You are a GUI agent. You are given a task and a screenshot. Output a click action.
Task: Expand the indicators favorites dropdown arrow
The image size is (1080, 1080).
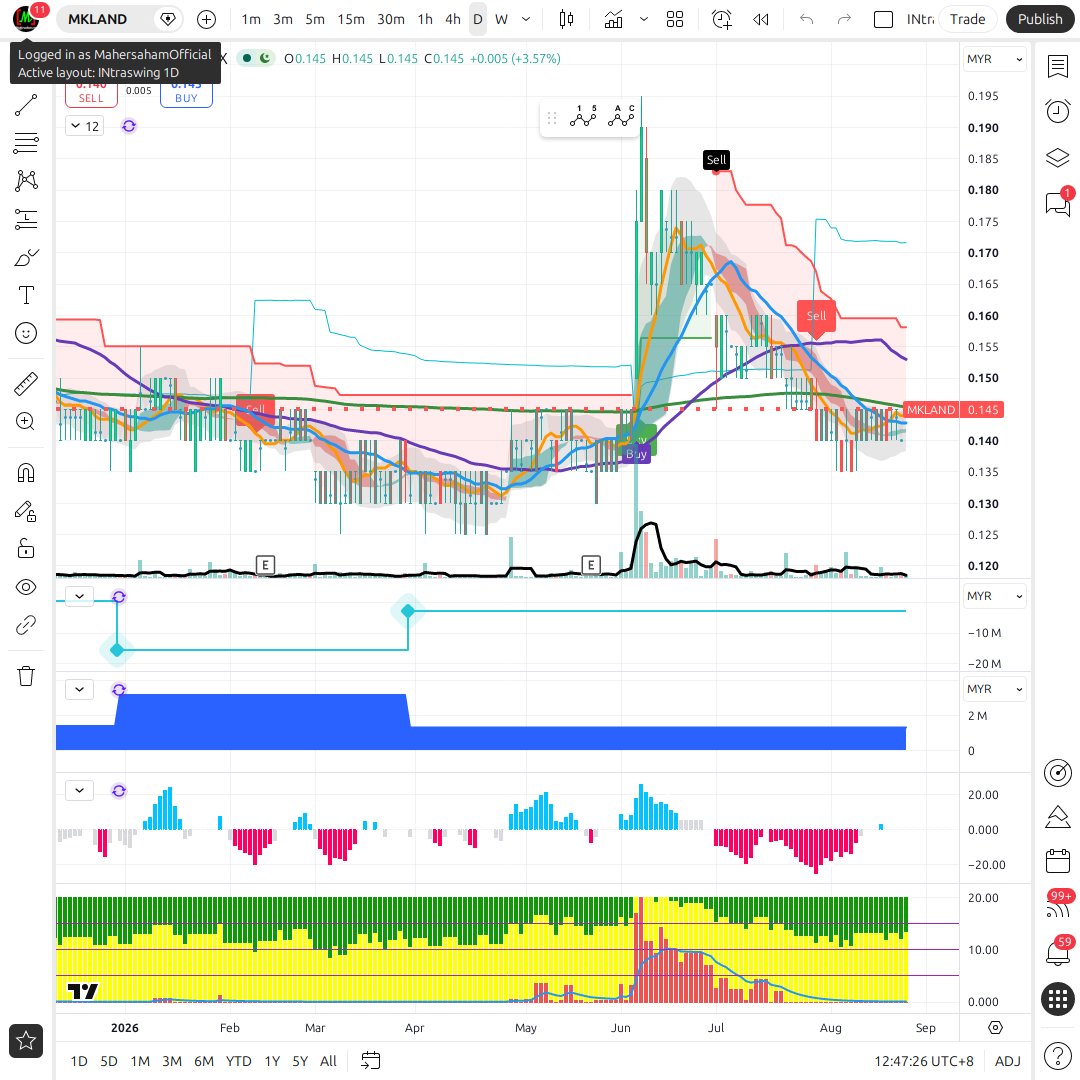pyautogui.click(x=644, y=19)
